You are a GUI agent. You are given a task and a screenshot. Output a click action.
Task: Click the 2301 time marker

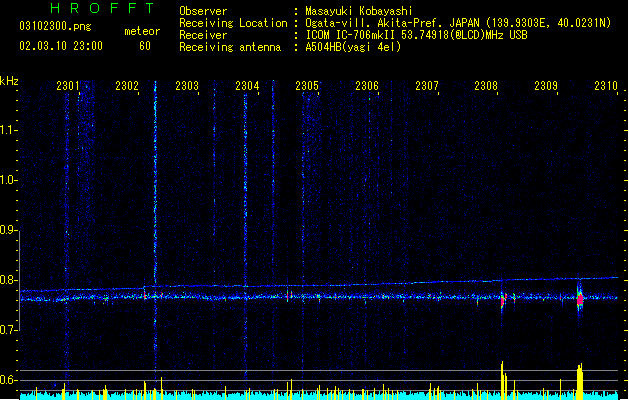tap(68, 86)
